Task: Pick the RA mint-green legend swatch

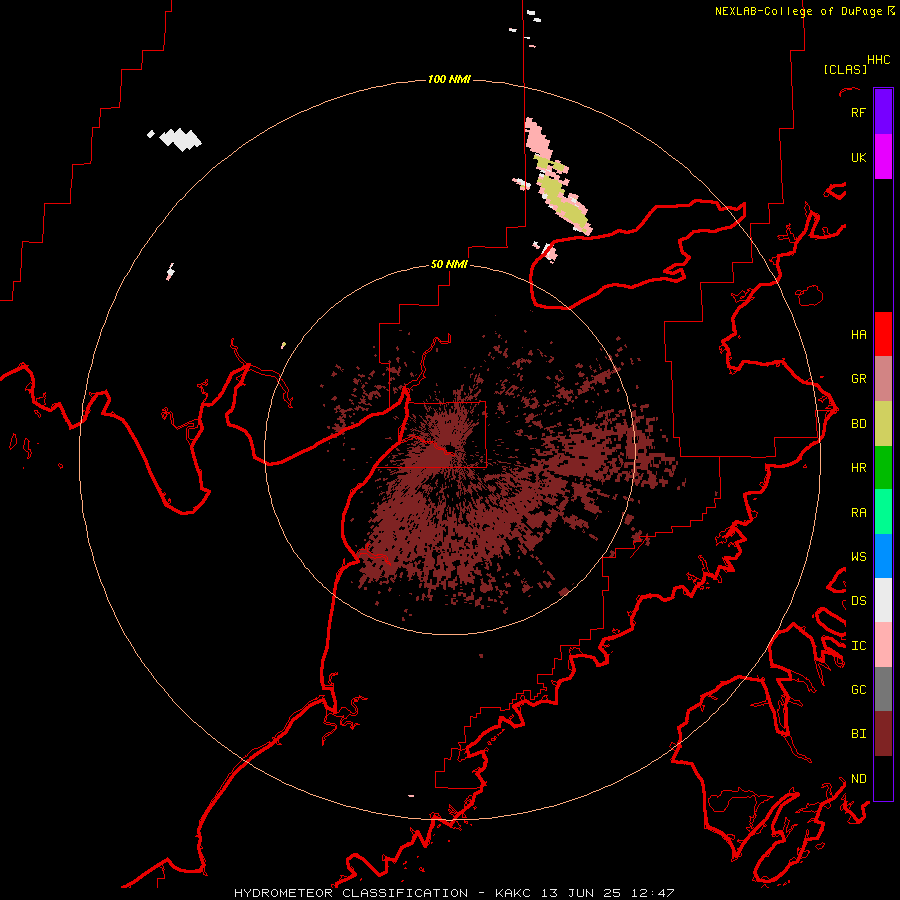Action: (x=883, y=512)
